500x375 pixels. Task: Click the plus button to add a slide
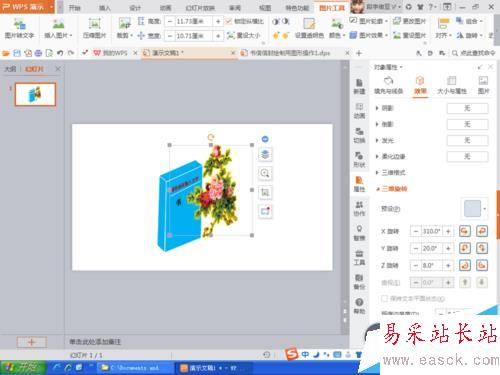pyautogui.click(x=32, y=342)
